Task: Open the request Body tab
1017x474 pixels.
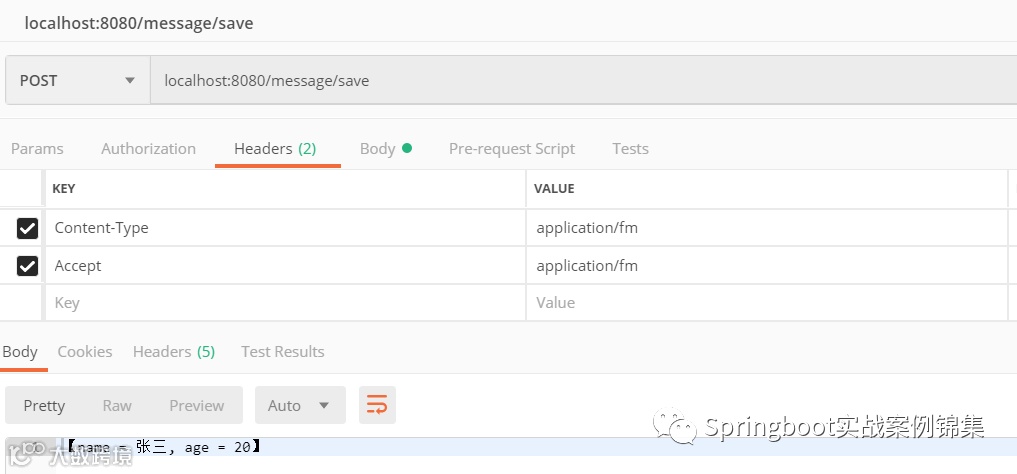Action: click(x=377, y=148)
